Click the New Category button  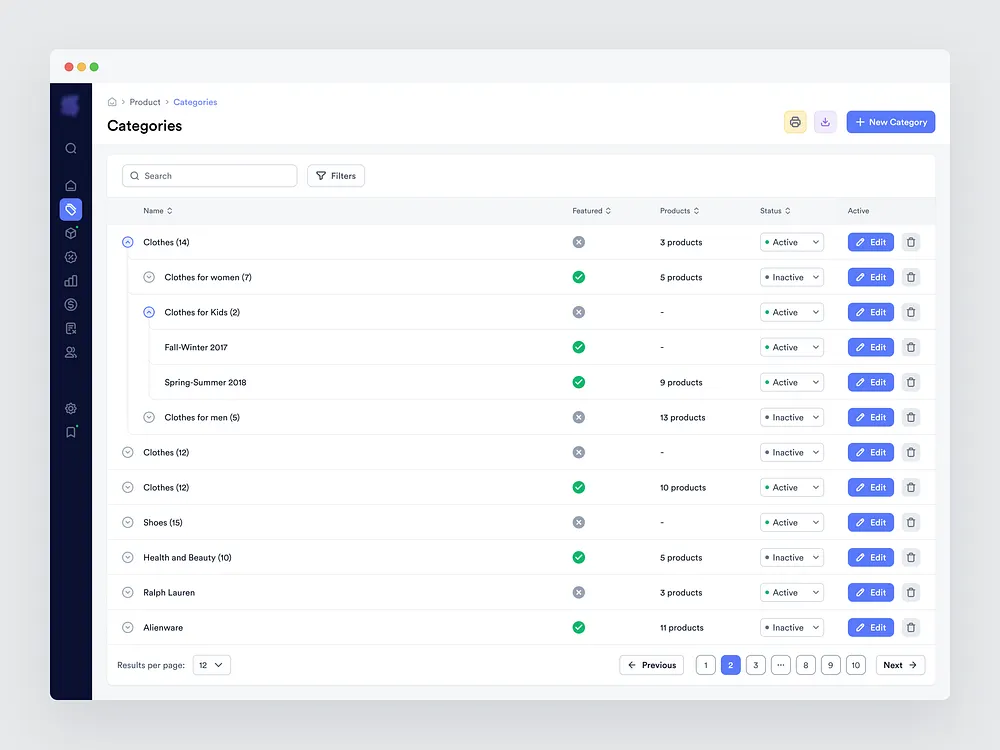(x=890, y=122)
